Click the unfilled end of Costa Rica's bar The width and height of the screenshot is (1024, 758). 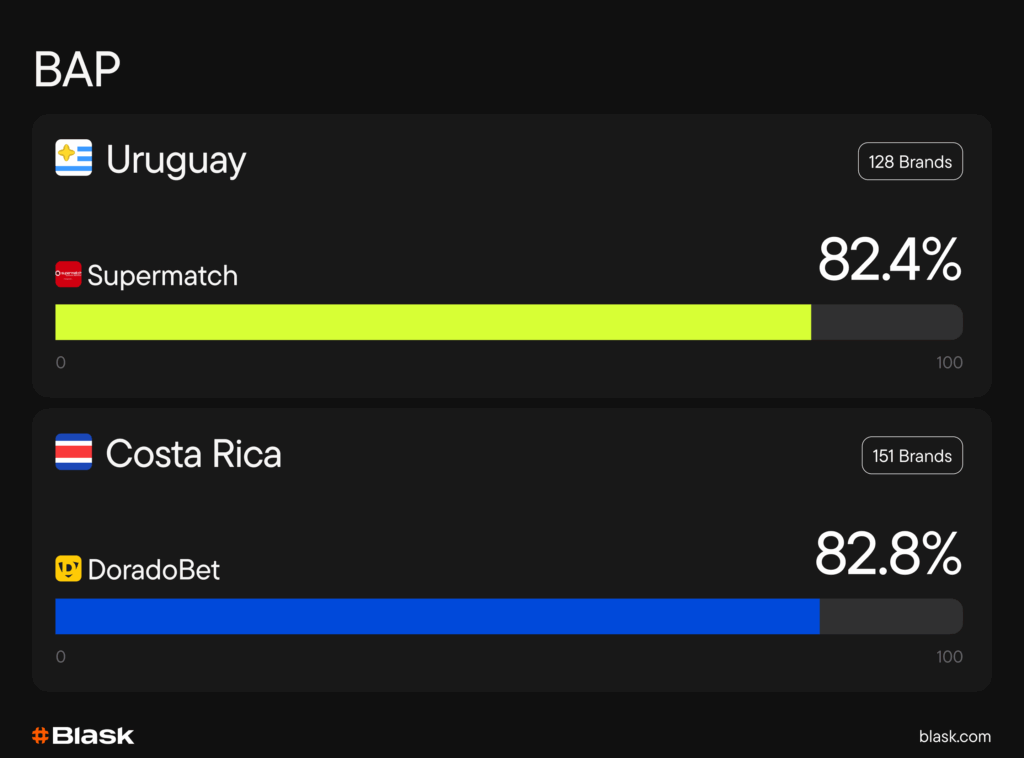click(890, 616)
